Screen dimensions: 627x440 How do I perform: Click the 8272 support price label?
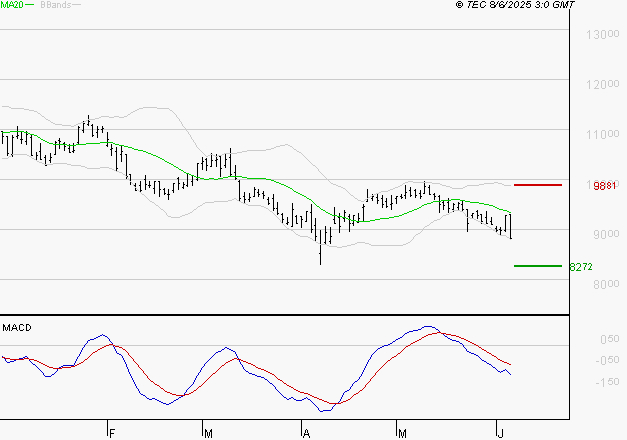(581, 267)
